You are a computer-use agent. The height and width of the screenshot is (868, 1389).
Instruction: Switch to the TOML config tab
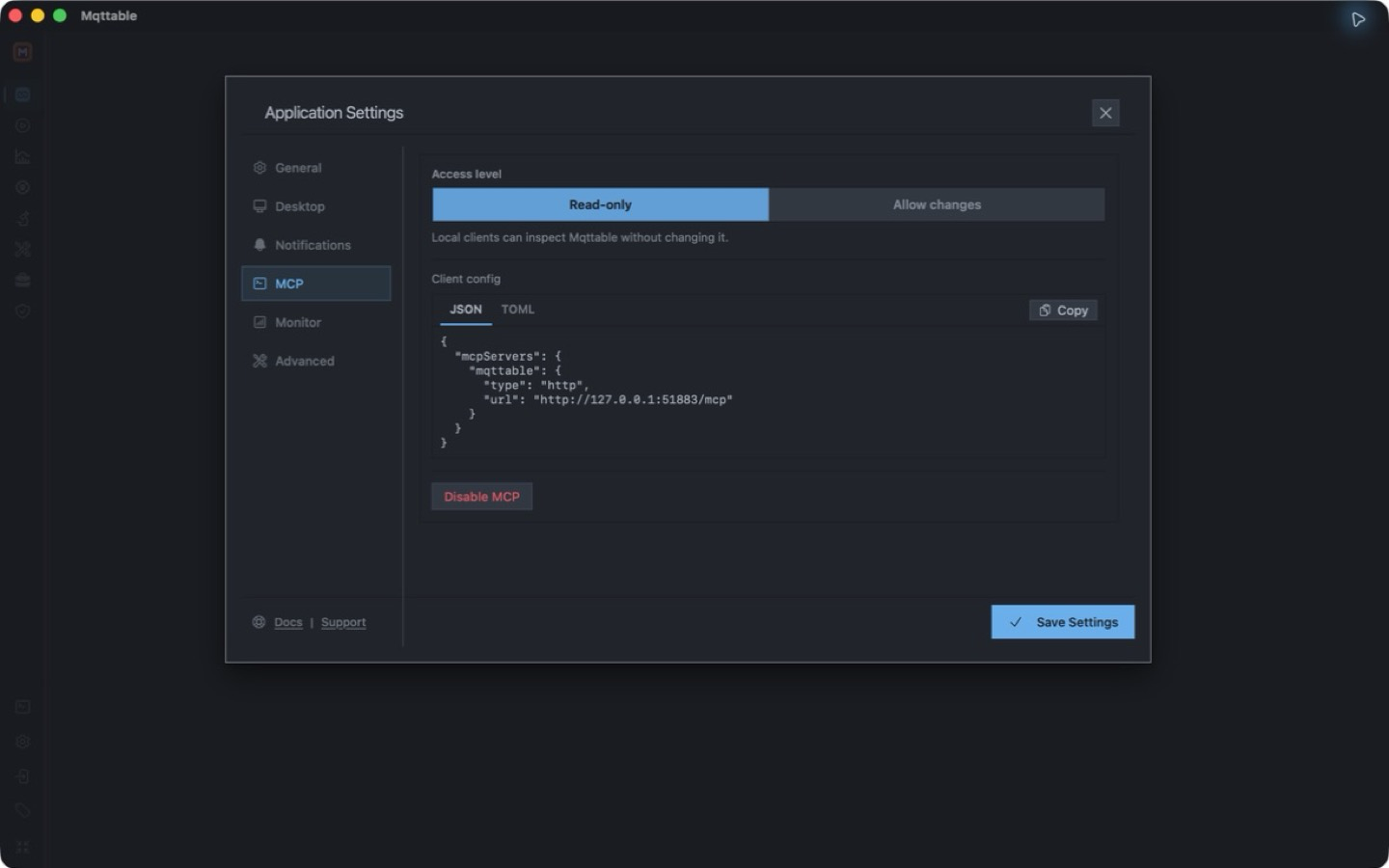[x=518, y=310]
